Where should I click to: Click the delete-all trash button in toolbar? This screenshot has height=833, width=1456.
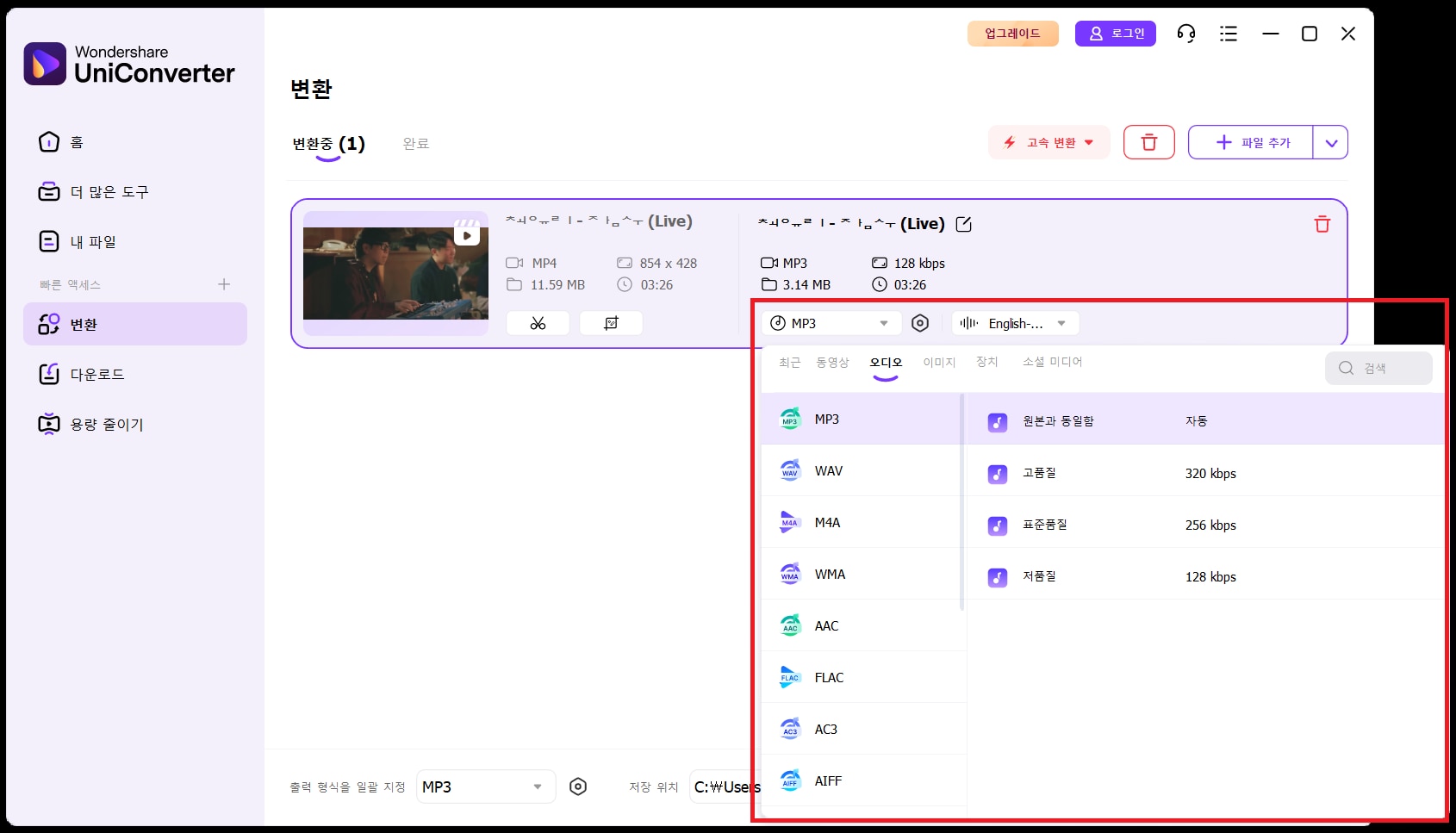(1149, 142)
